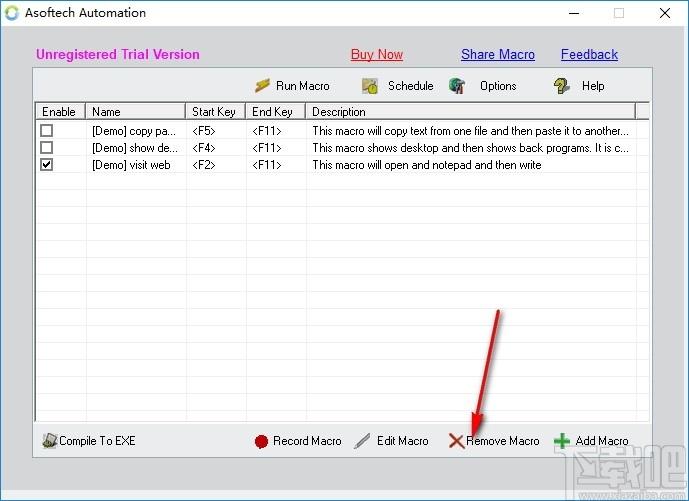Sort by the Description column header
Viewport: 689px width, 501px height.
pos(471,112)
